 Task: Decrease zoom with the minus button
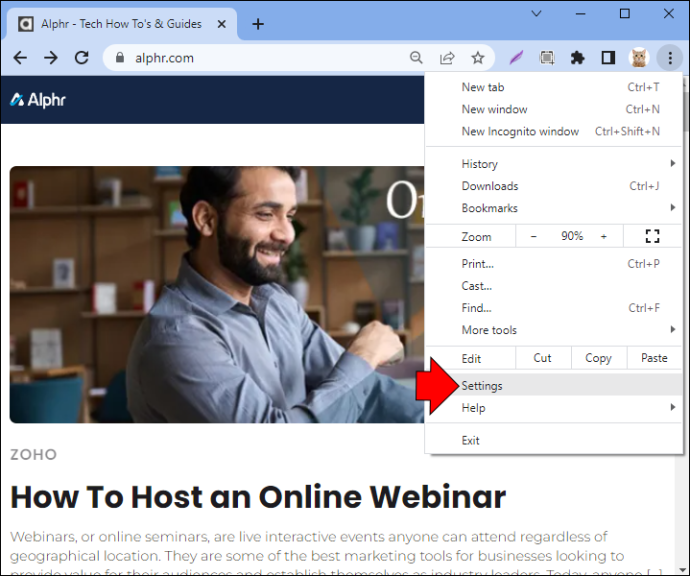(x=533, y=236)
